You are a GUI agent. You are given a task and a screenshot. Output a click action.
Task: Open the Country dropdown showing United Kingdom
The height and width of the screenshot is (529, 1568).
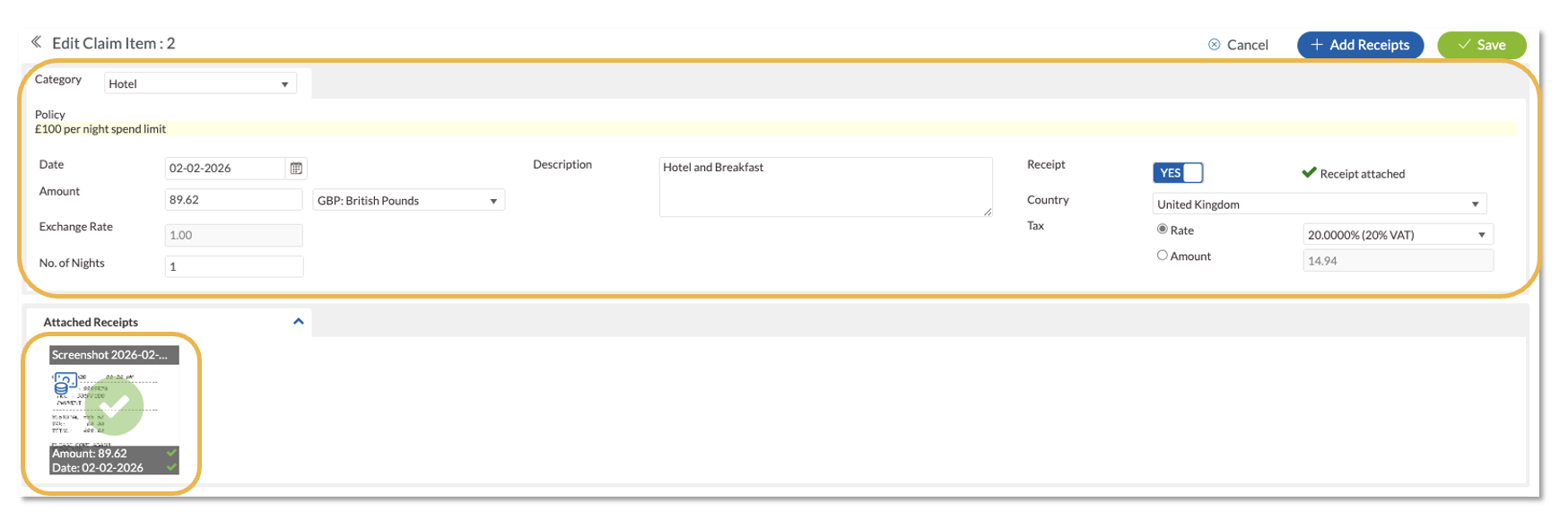coord(1319,204)
